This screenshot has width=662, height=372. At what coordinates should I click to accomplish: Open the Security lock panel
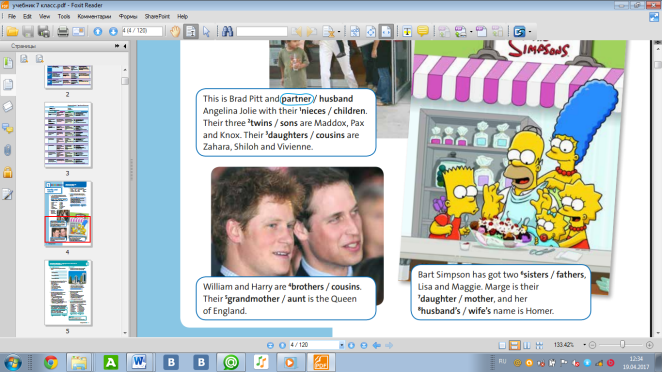8,172
